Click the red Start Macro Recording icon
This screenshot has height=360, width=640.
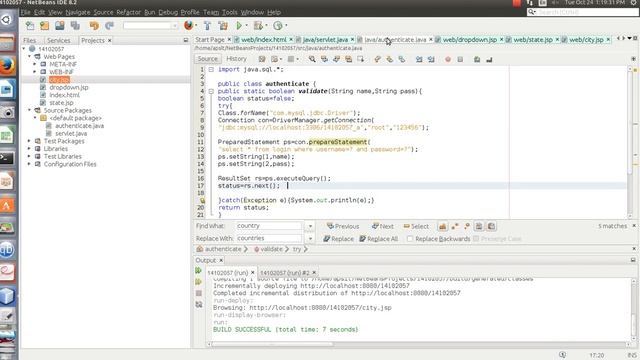pos(448,60)
